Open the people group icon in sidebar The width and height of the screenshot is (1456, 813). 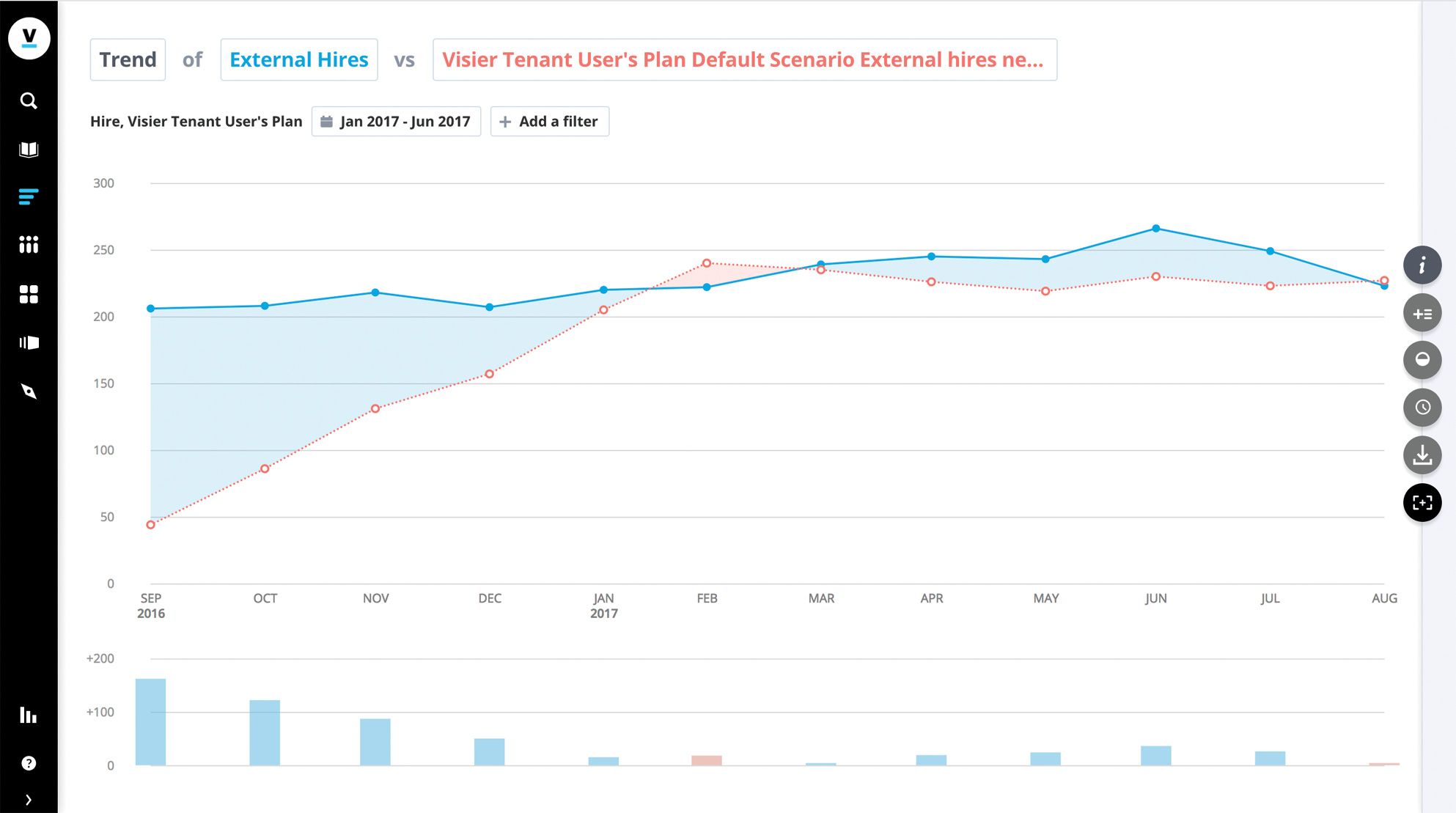tap(29, 245)
